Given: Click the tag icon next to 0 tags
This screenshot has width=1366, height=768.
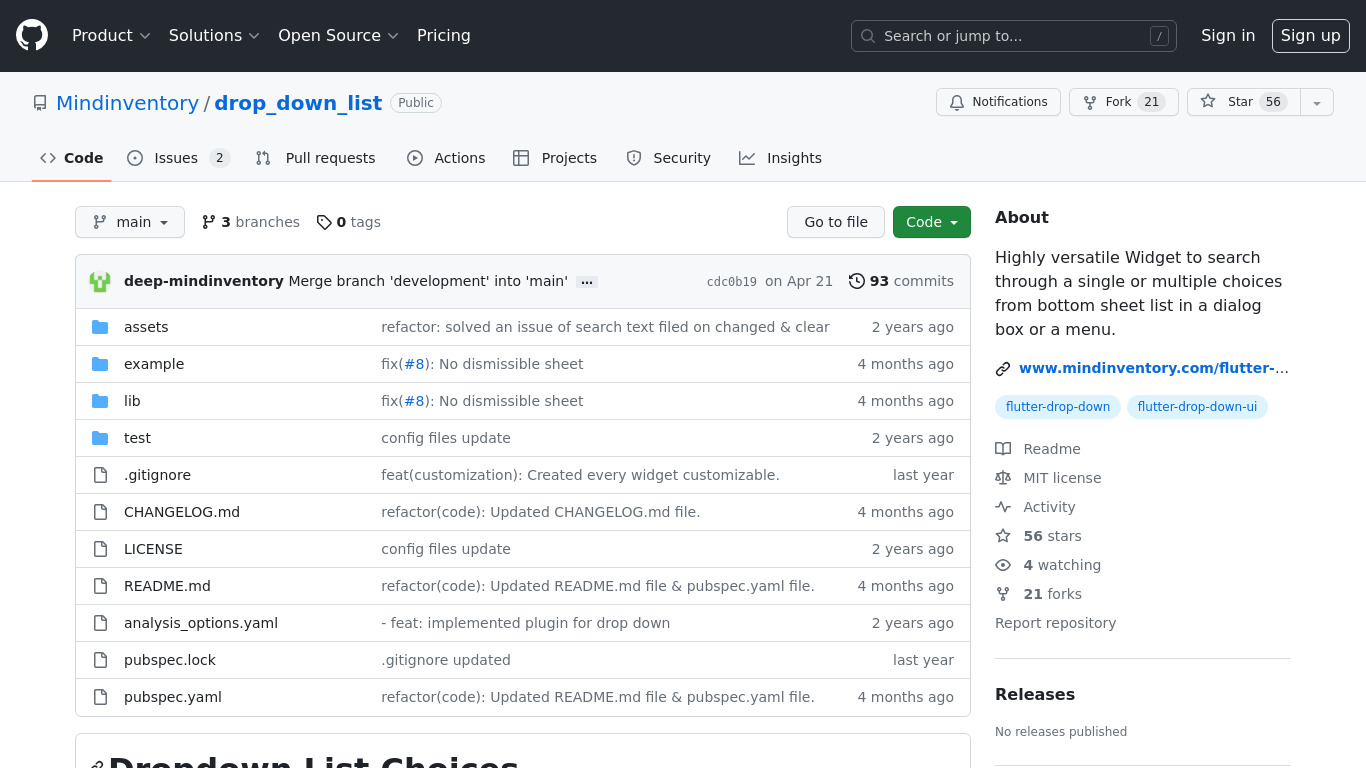Looking at the screenshot, I should [324, 222].
